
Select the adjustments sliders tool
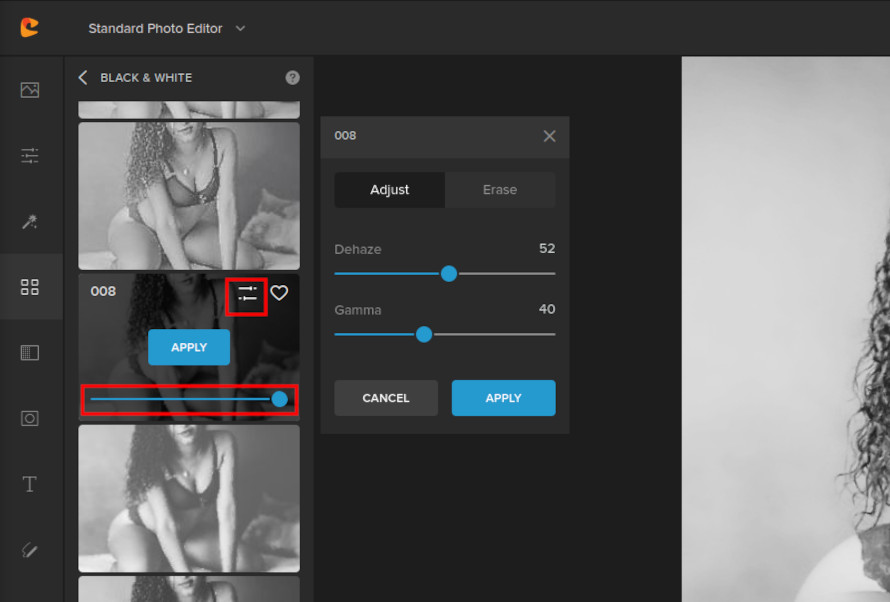click(x=30, y=156)
